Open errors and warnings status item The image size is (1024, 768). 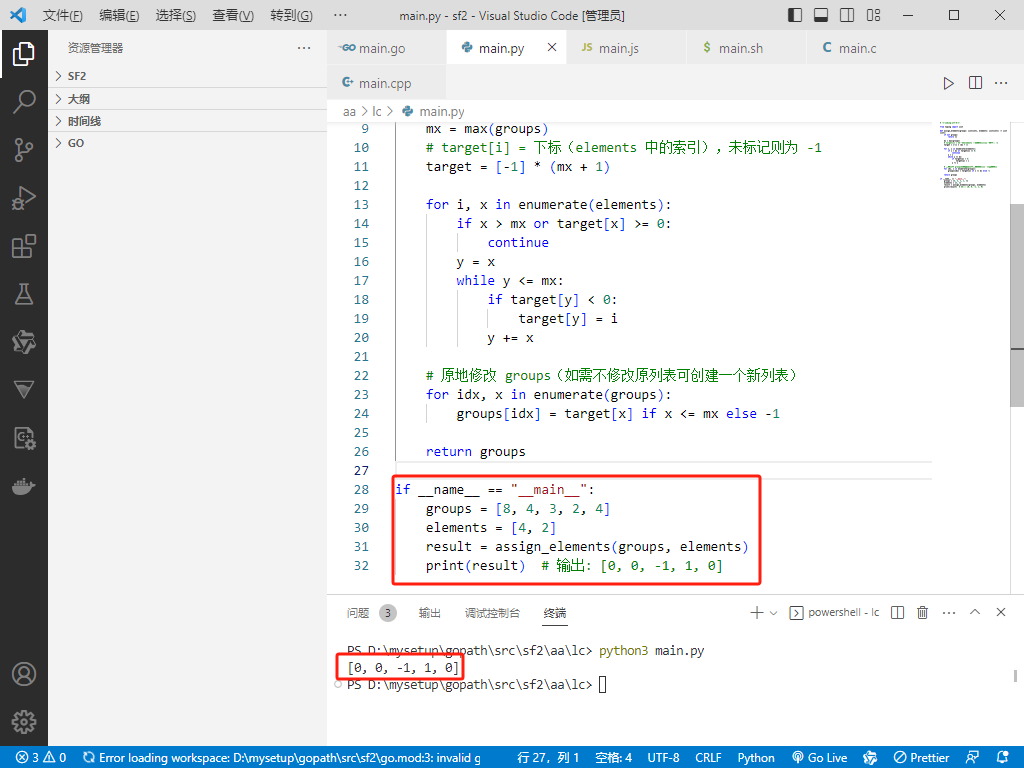tap(41, 758)
